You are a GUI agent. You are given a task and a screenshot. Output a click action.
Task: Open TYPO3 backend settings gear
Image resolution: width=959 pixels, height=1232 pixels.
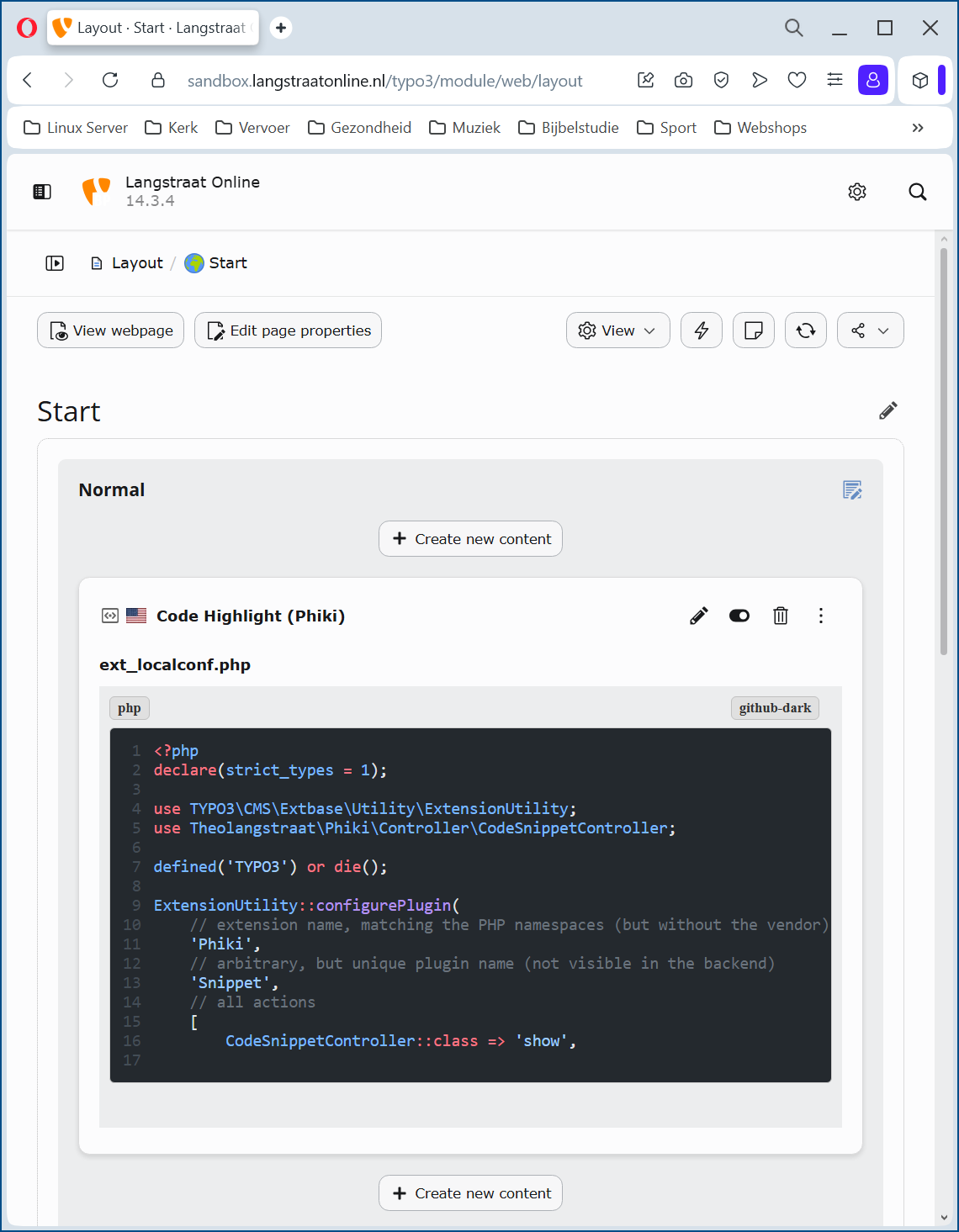[857, 192]
